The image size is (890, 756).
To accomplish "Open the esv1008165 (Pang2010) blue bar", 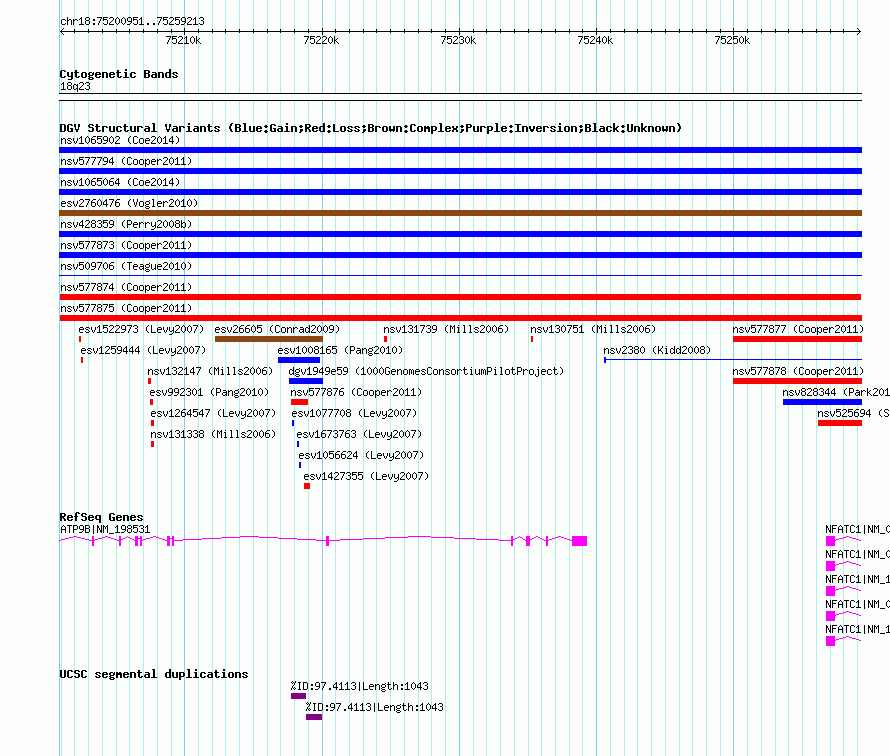I will click(x=299, y=360).
